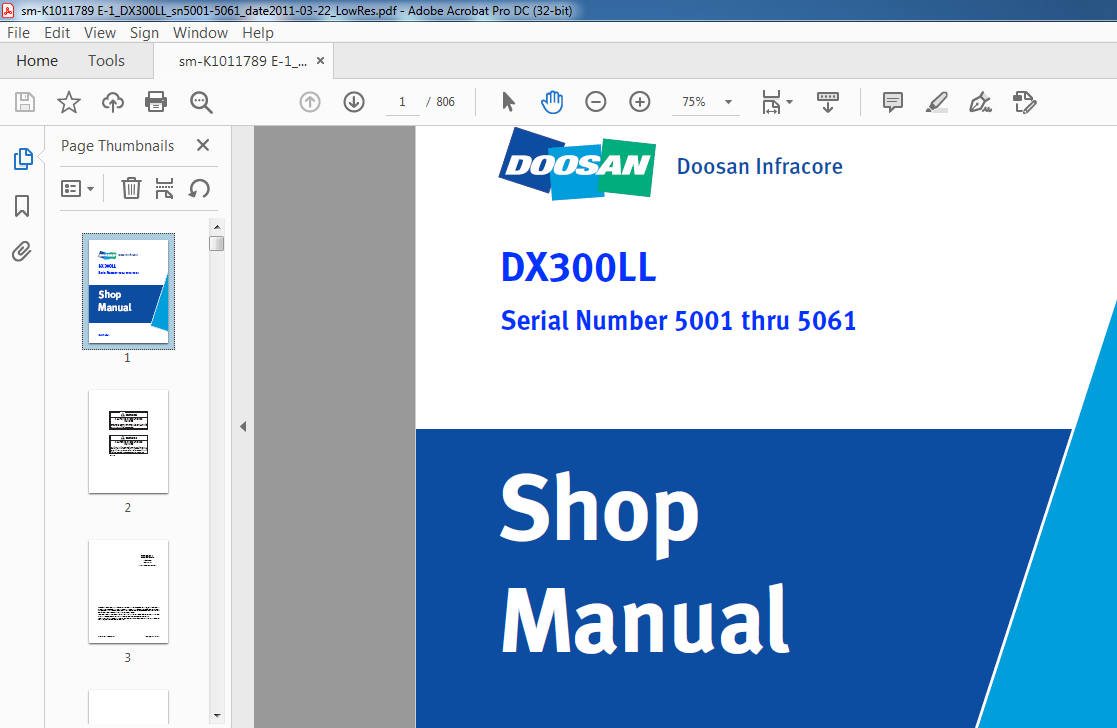Open the Sign menu
1117x728 pixels.
tap(144, 33)
